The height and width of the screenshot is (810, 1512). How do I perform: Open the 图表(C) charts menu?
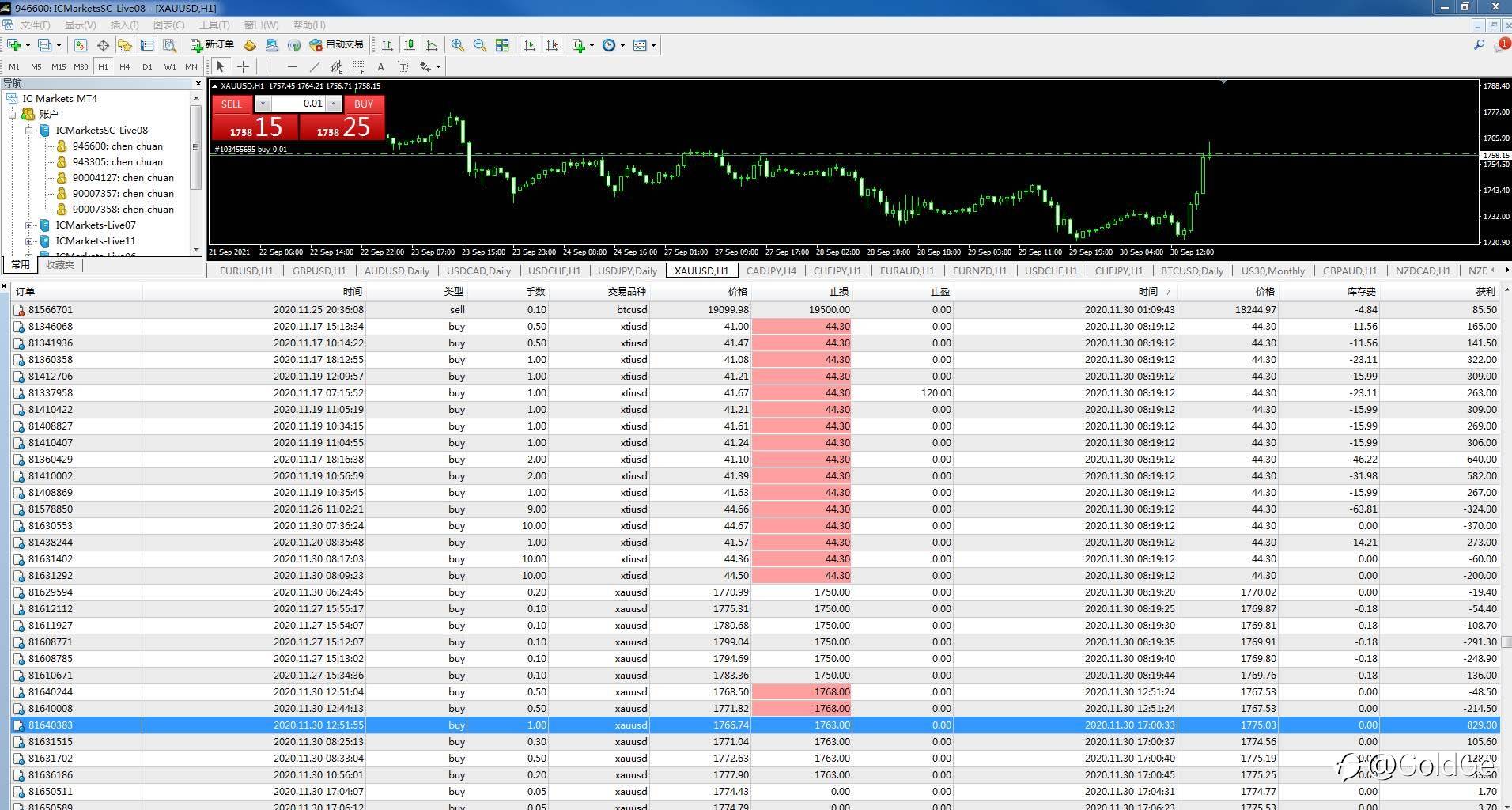click(168, 25)
